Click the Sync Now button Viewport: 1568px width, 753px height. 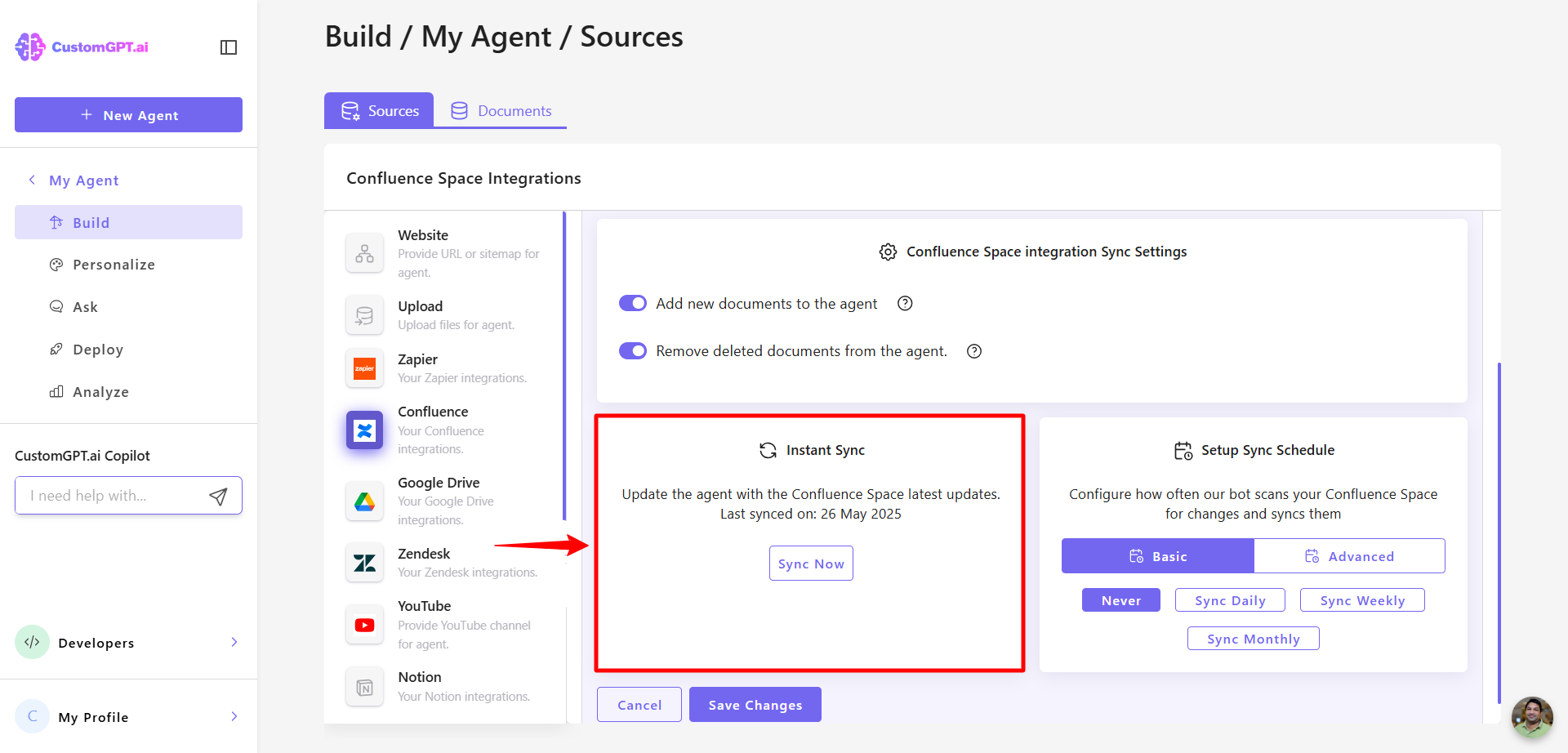click(811, 564)
